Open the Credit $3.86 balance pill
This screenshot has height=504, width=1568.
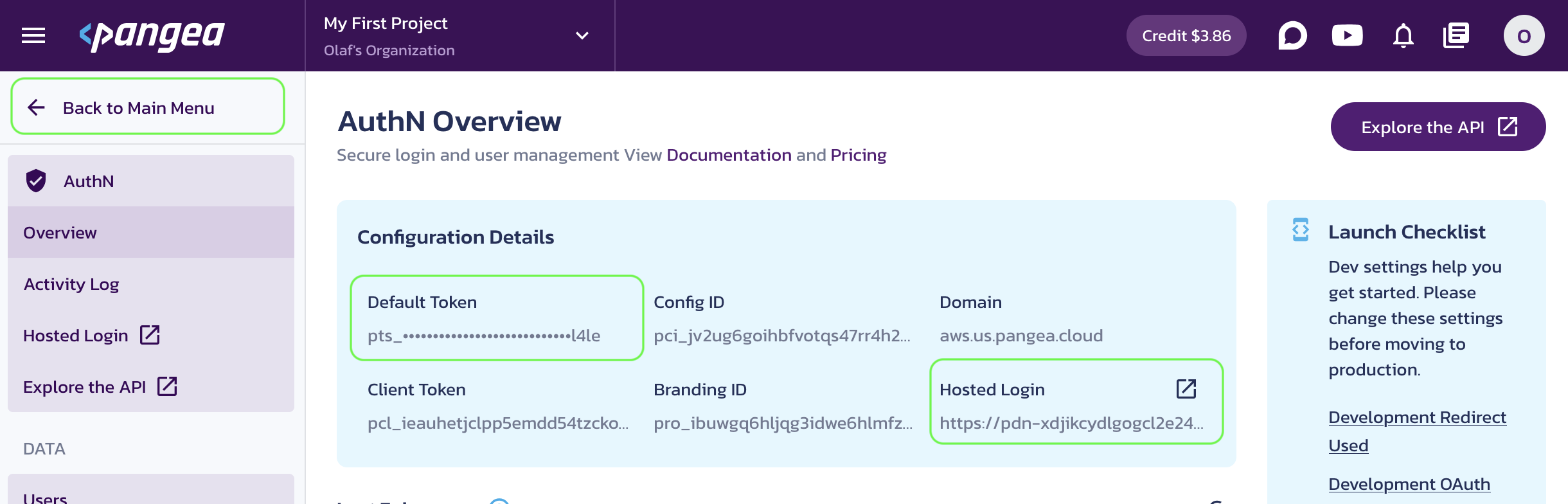(x=1186, y=35)
